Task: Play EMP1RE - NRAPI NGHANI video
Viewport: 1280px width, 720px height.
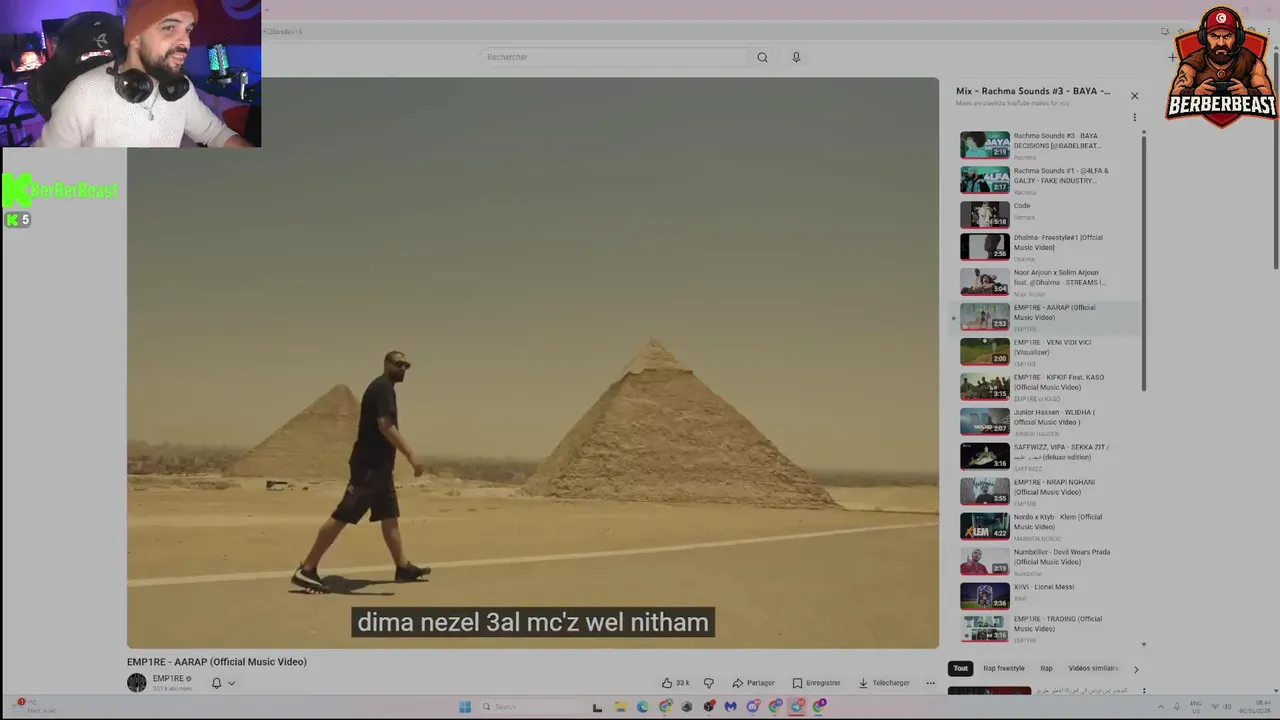Action: click(1046, 492)
